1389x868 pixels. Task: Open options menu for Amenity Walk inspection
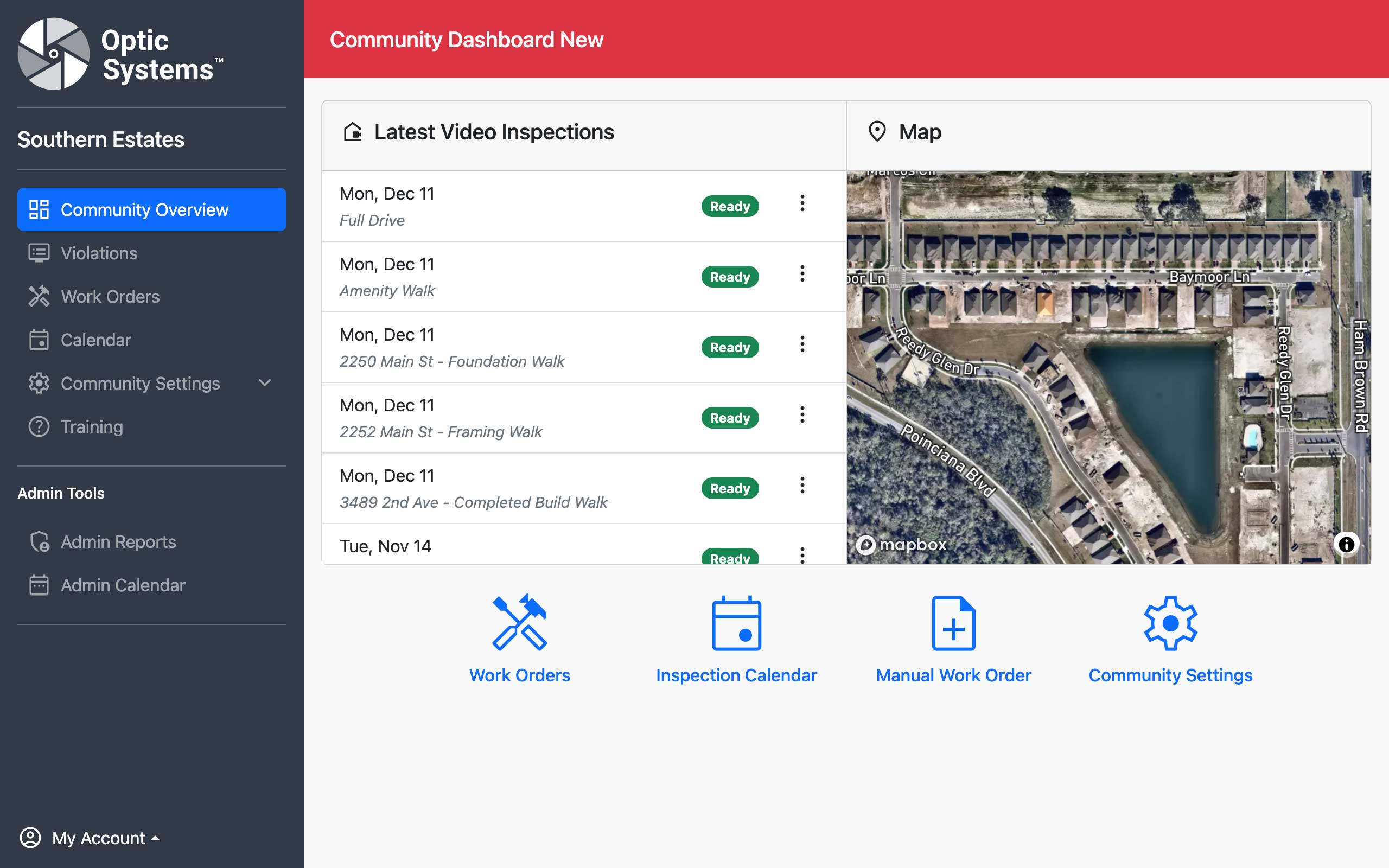pos(802,274)
